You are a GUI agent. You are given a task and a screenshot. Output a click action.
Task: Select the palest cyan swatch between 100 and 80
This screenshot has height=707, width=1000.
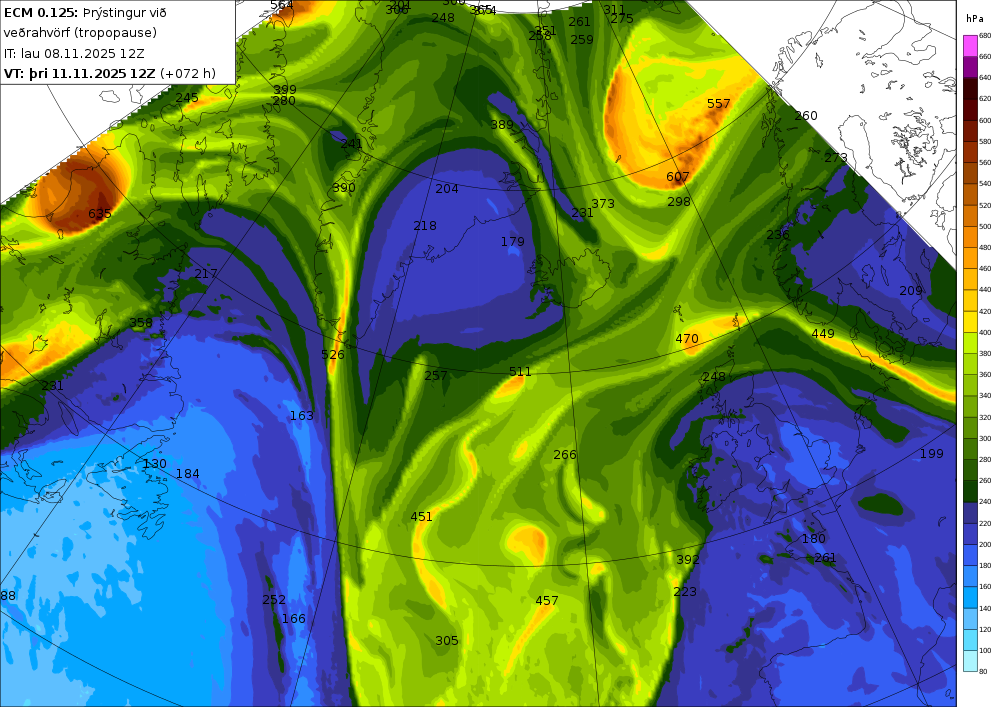(x=970, y=661)
